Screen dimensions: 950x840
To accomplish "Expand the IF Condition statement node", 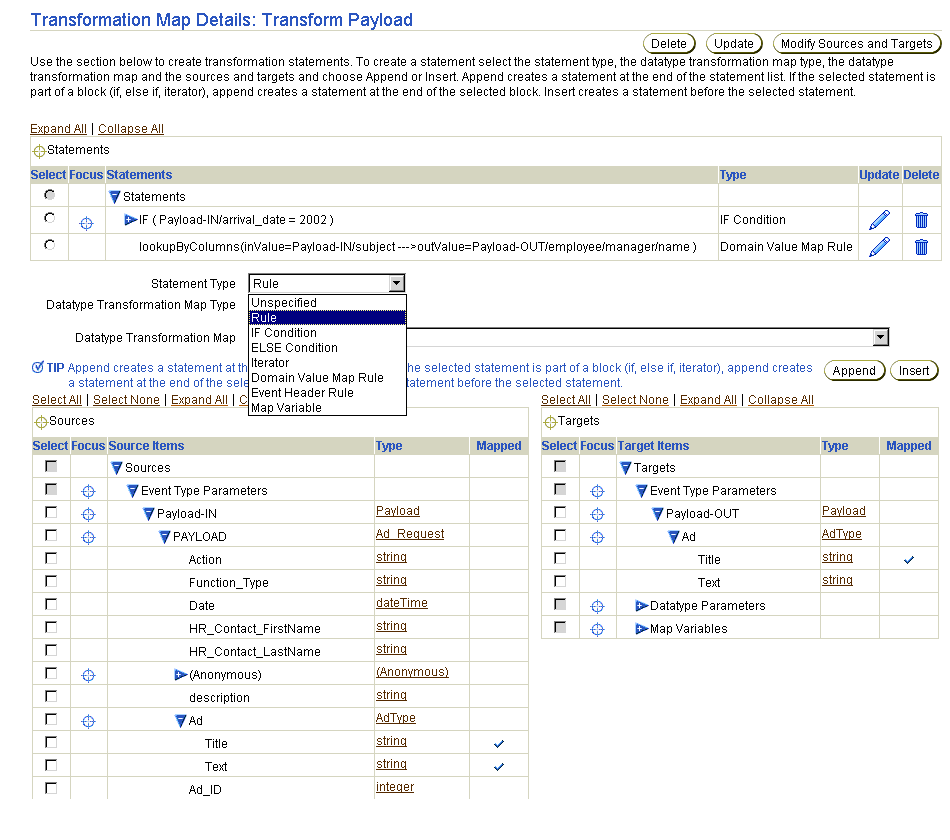I will pos(130,219).
